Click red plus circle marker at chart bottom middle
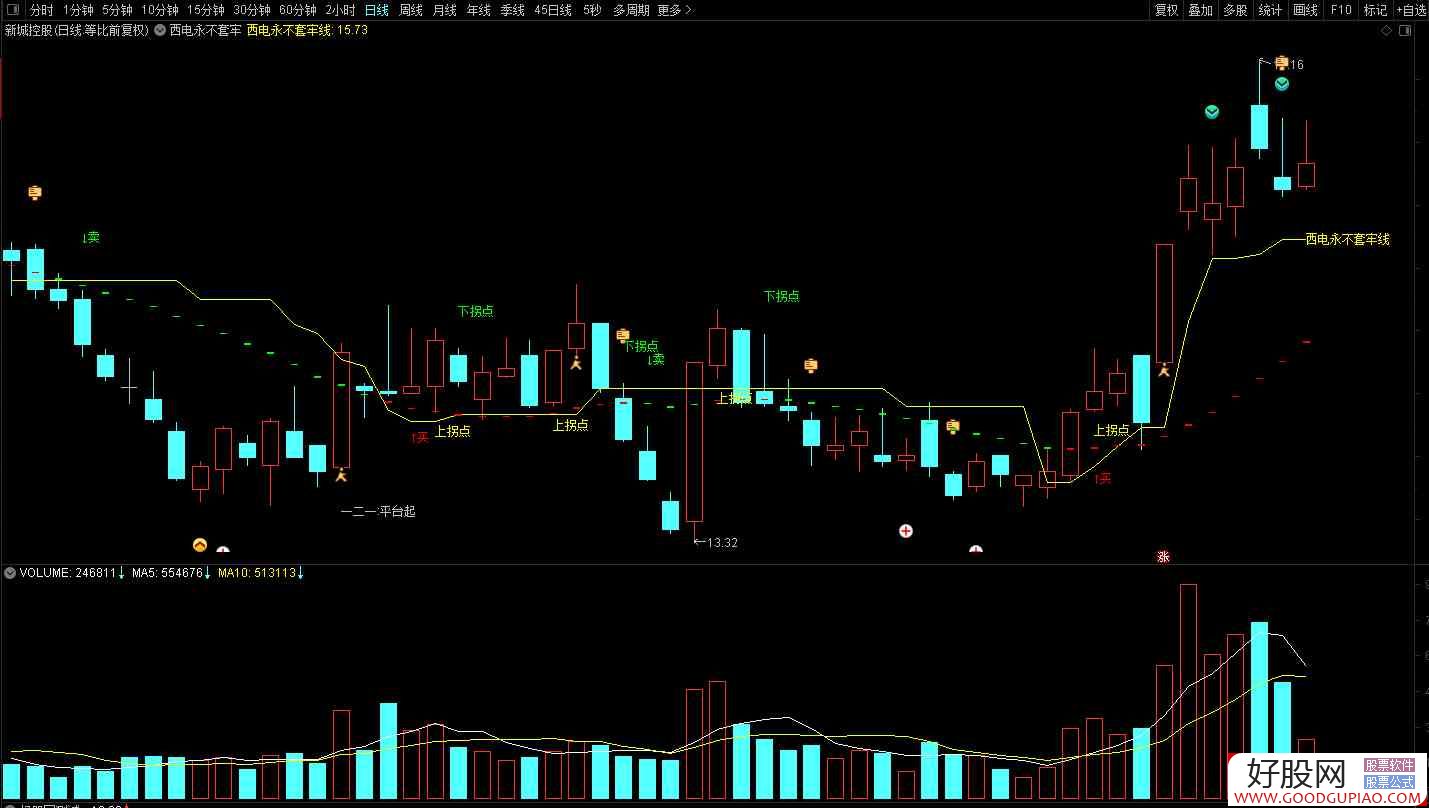The image size is (1429, 808). click(906, 531)
